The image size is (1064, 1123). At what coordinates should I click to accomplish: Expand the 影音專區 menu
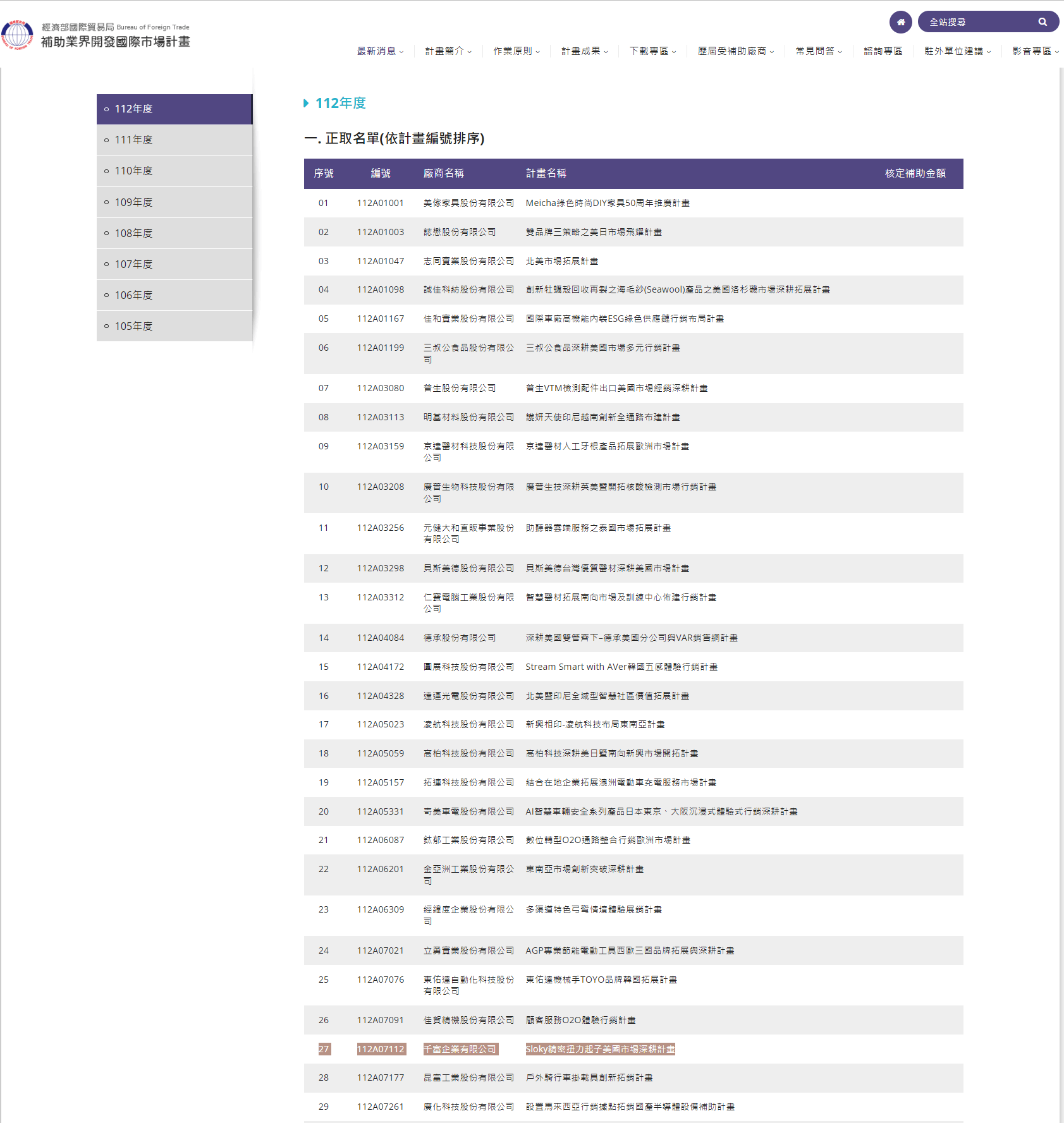[1036, 51]
